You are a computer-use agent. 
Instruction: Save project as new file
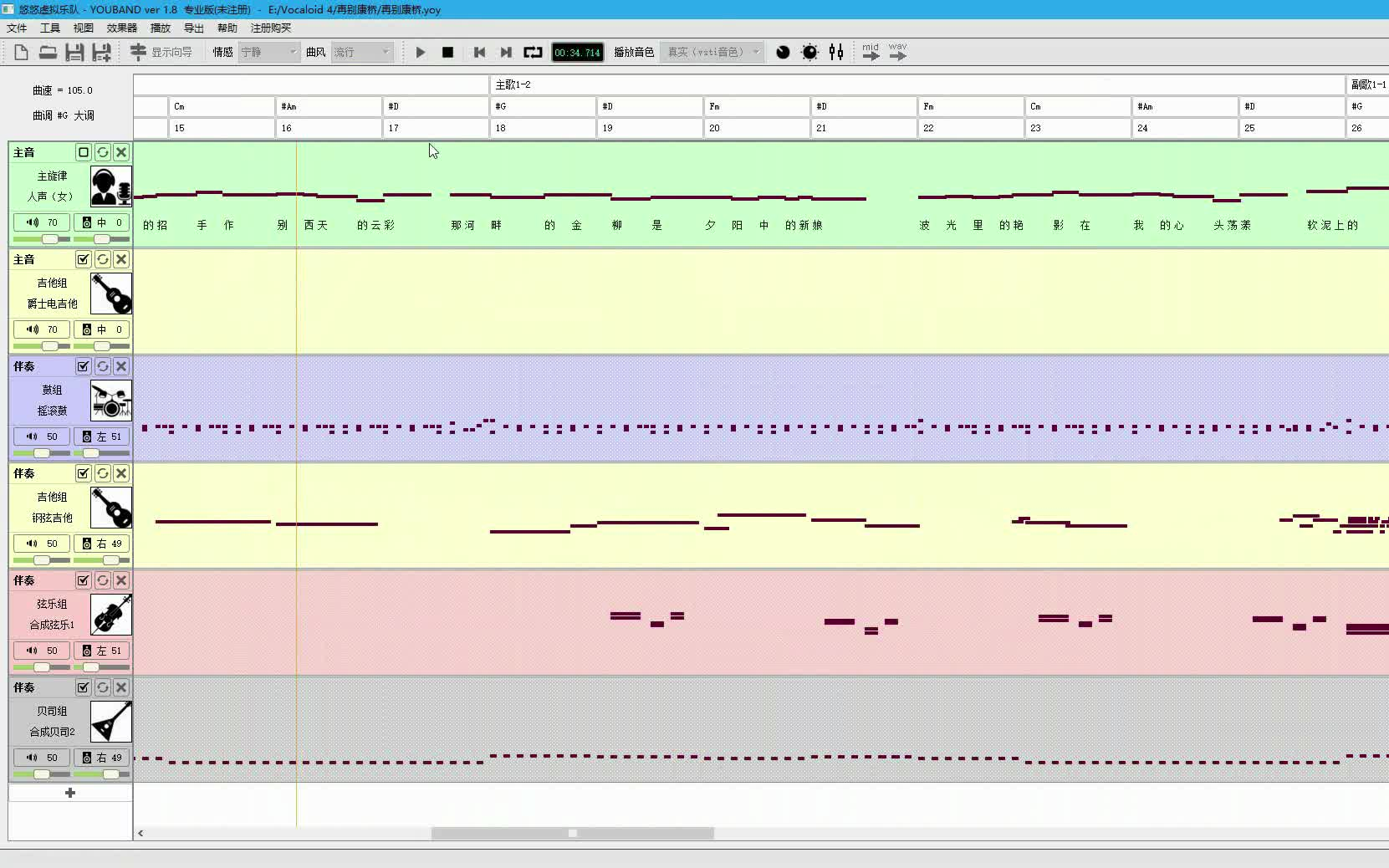coord(102,52)
